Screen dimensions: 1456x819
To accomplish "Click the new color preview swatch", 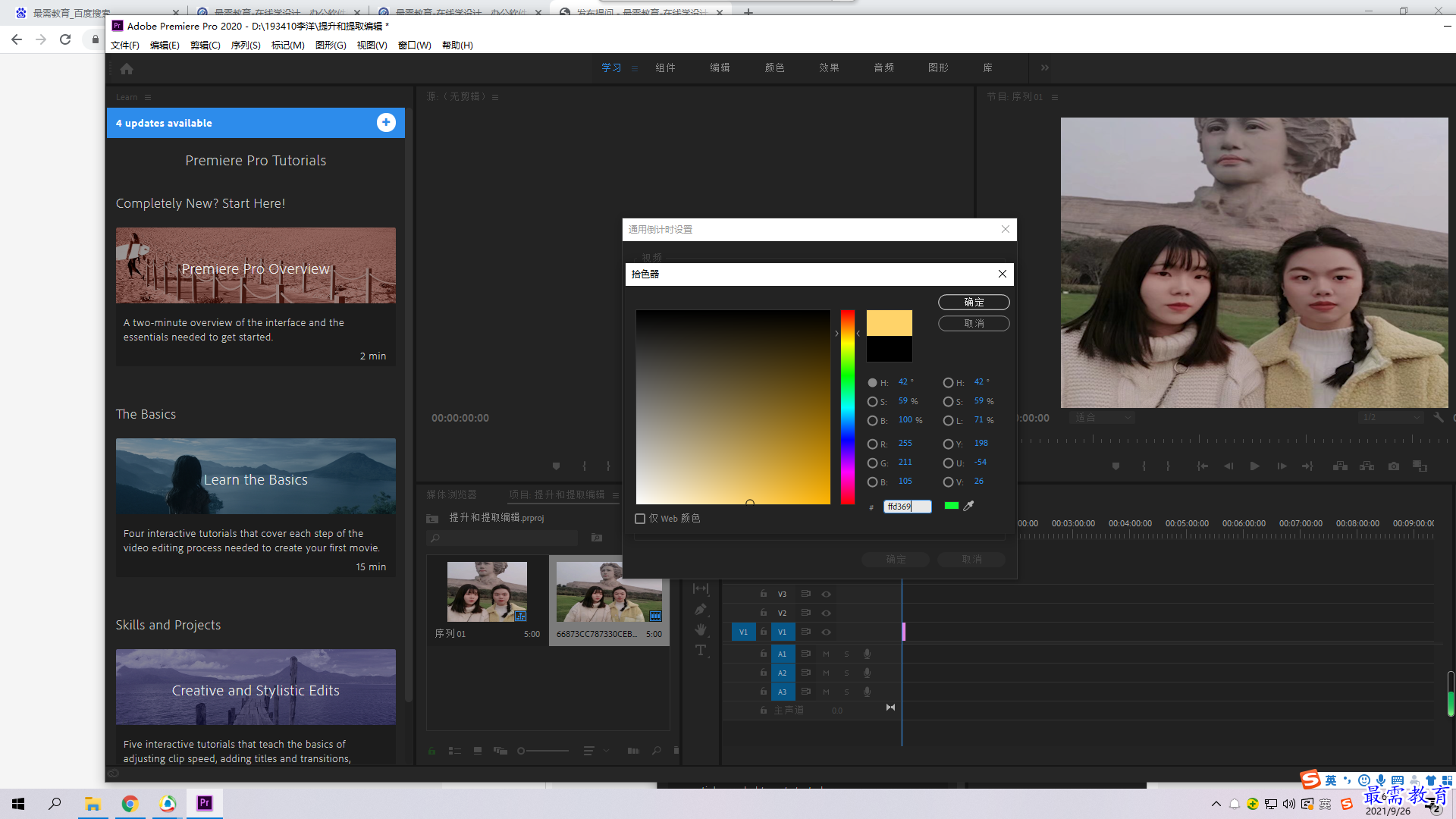I will point(890,323).
